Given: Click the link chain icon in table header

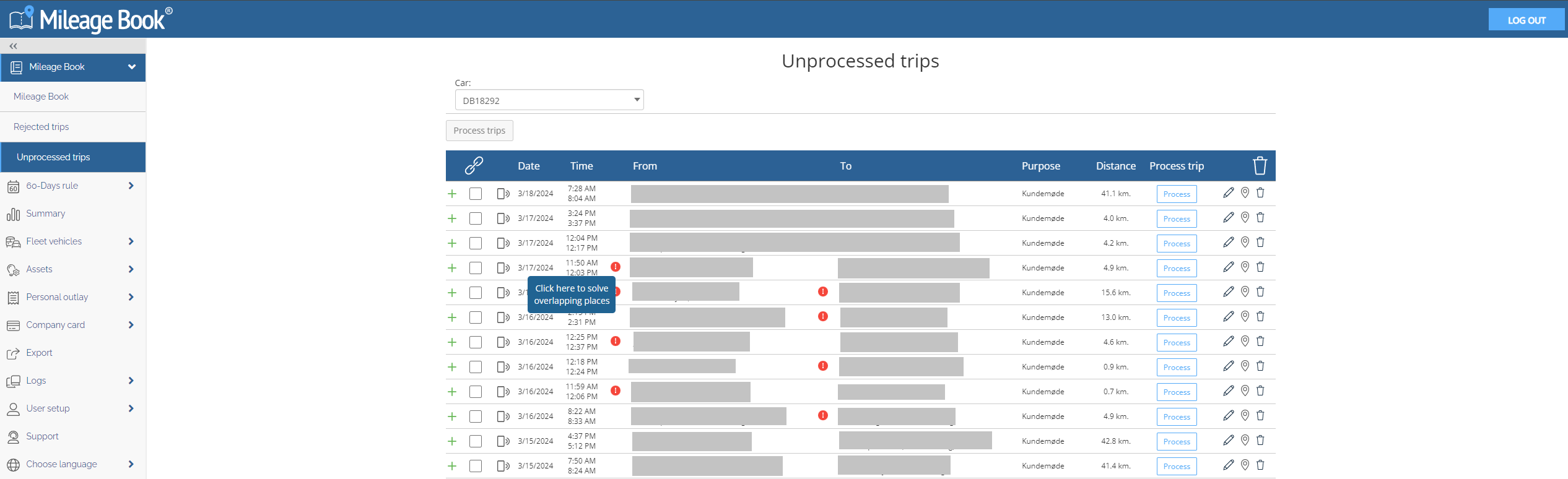Looking at the screenshot, I should (474, 166).
